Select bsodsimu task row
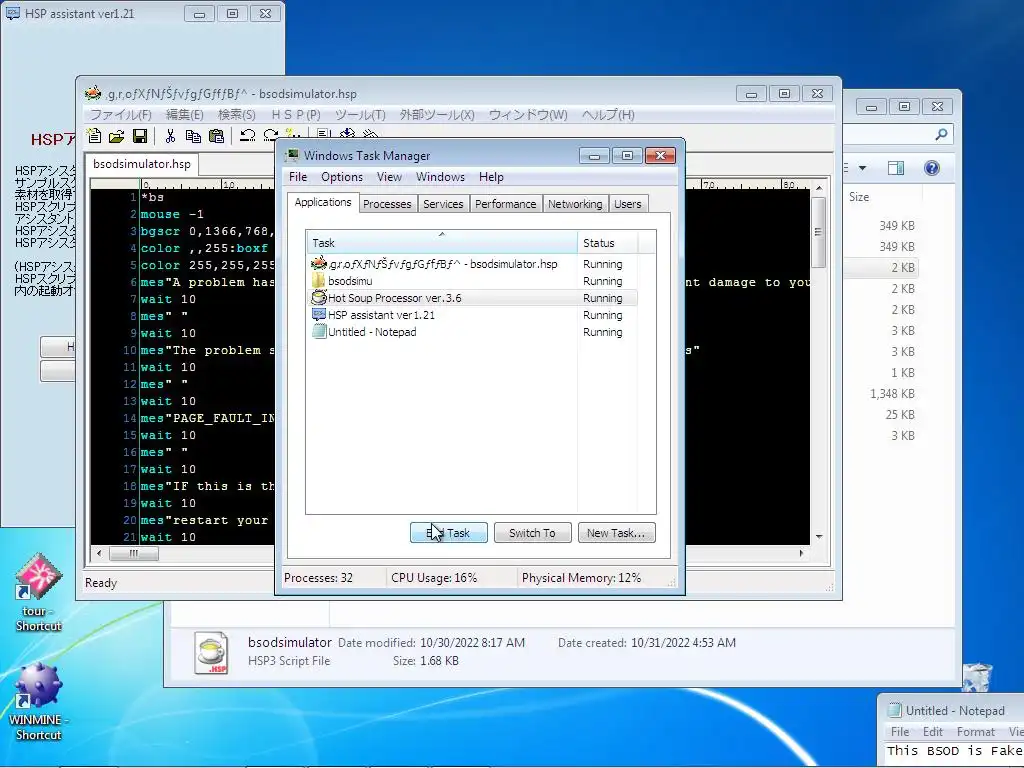The image size is (1024, 768). [472, 281]
